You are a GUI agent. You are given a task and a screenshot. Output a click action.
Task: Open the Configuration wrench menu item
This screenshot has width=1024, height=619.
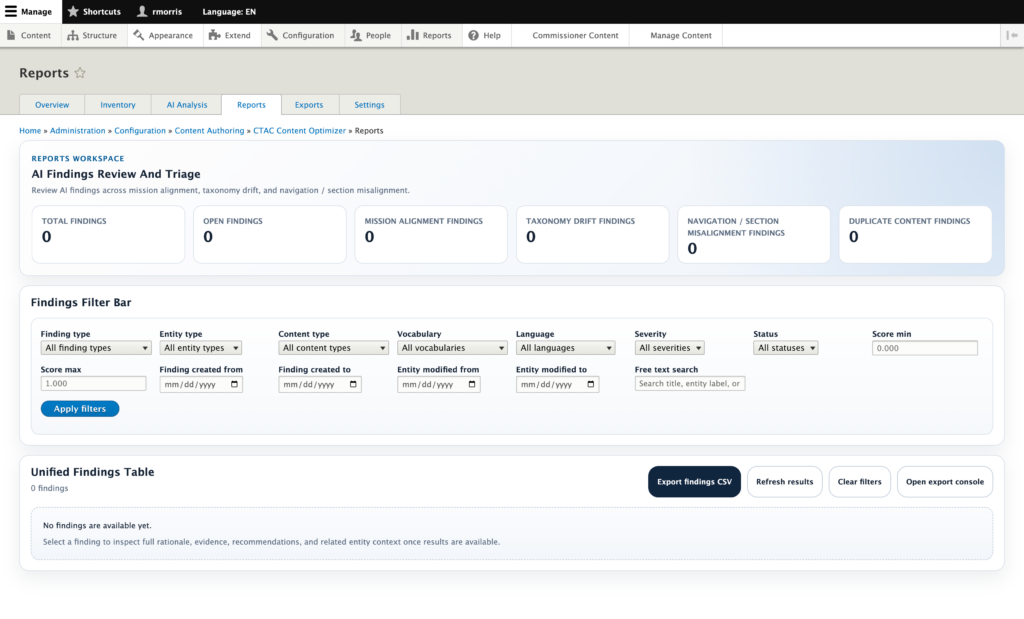(300, 35)
